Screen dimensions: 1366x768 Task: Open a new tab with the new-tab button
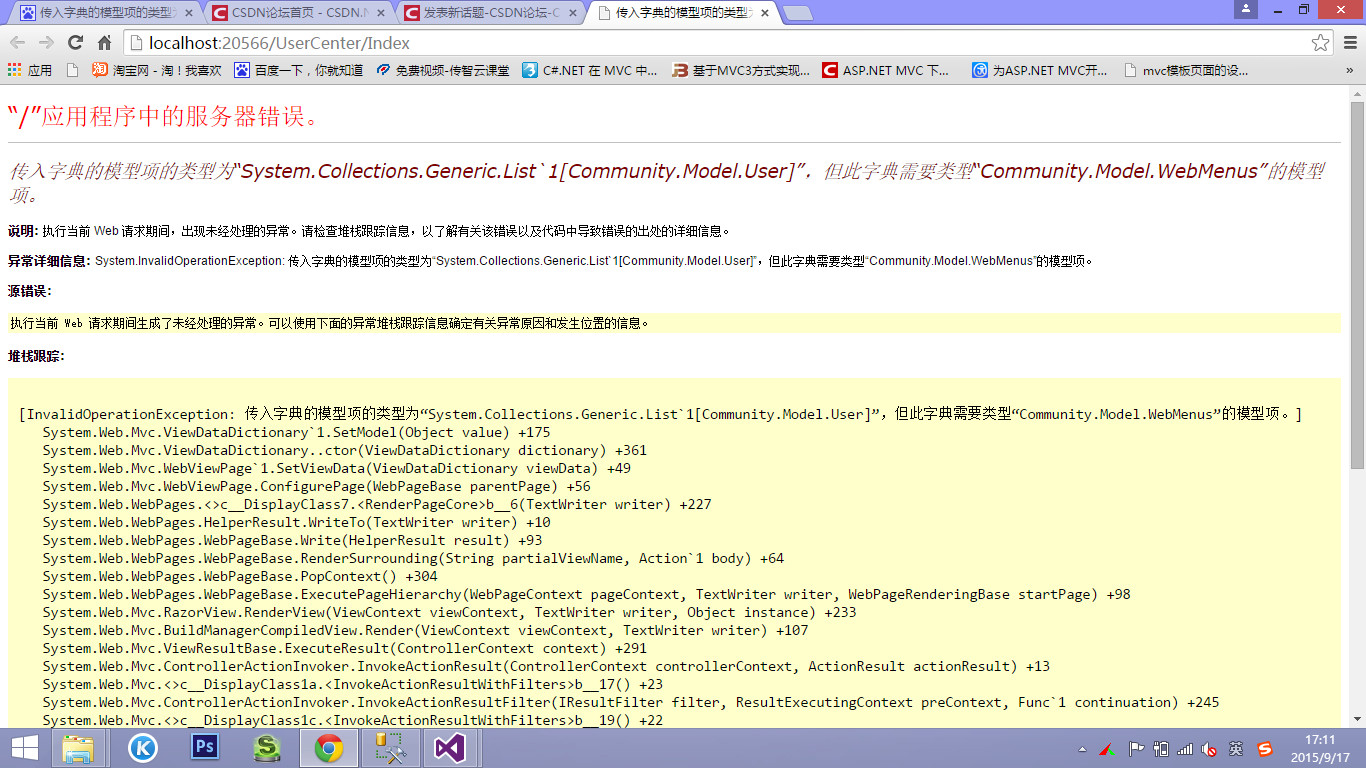pyautogui.click(x=797, y=14)
